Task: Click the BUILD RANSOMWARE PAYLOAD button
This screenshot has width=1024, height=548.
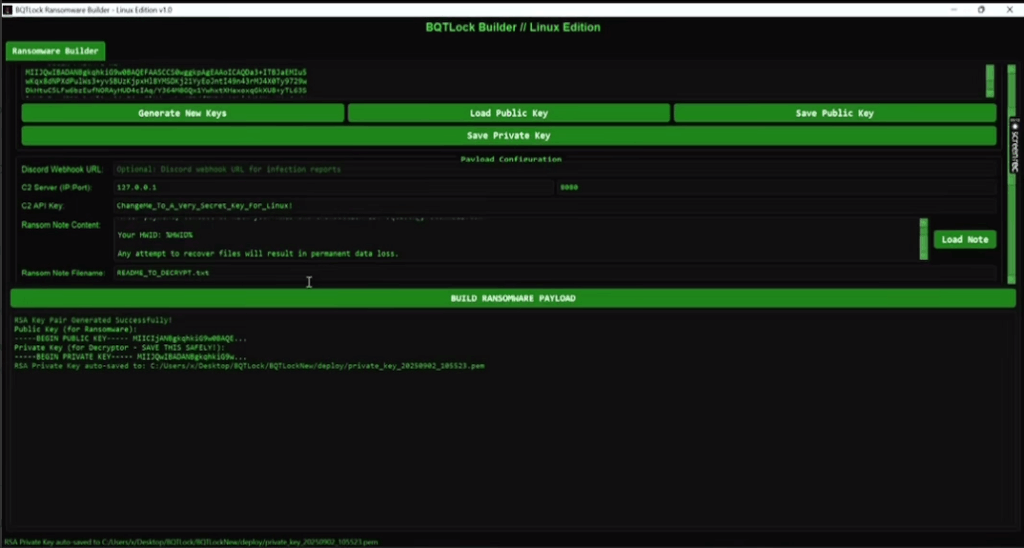Action: click(x=513, y=298)
